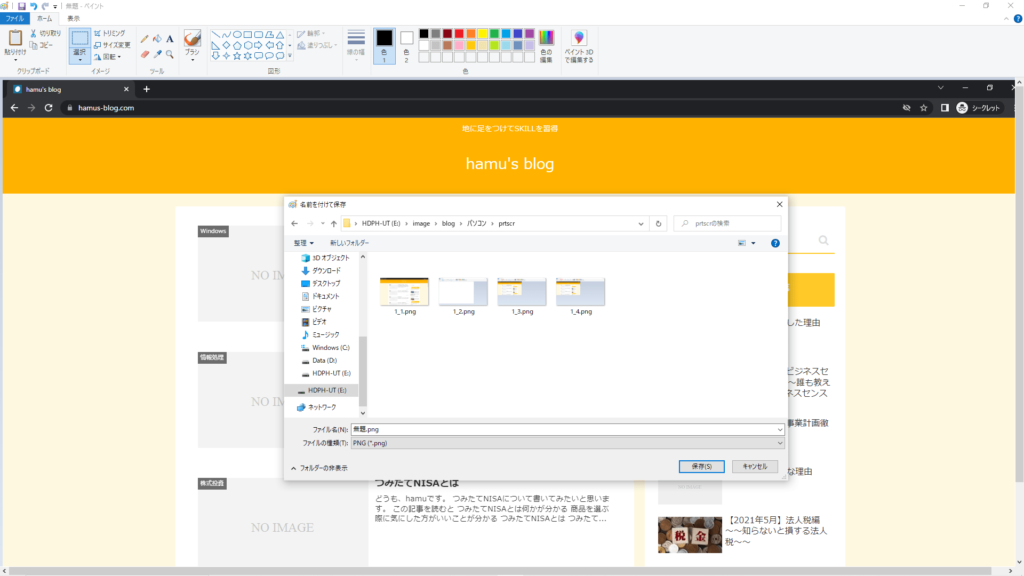Screen dimensions: 1024x576
Task: Open the Organize (整理) dropdown in save dialog
Action: tap(303, 243)
